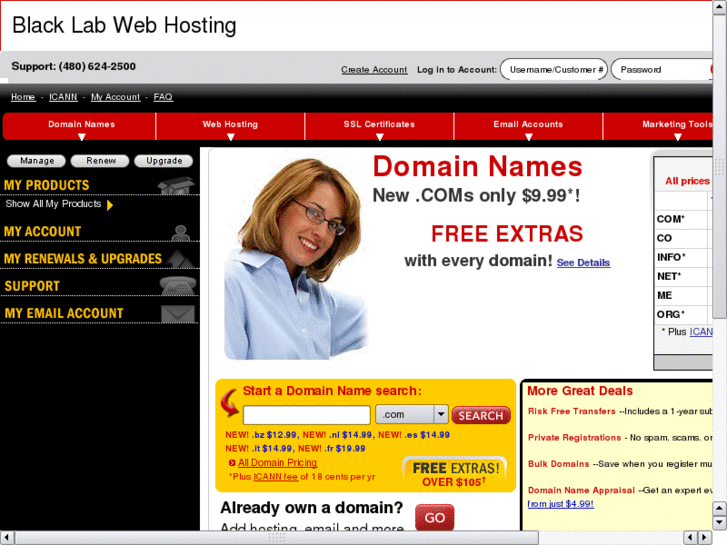Click the CO row in pricing table
Image resolution: width=727 pixels, height=545 pixels.
[684, 238]
